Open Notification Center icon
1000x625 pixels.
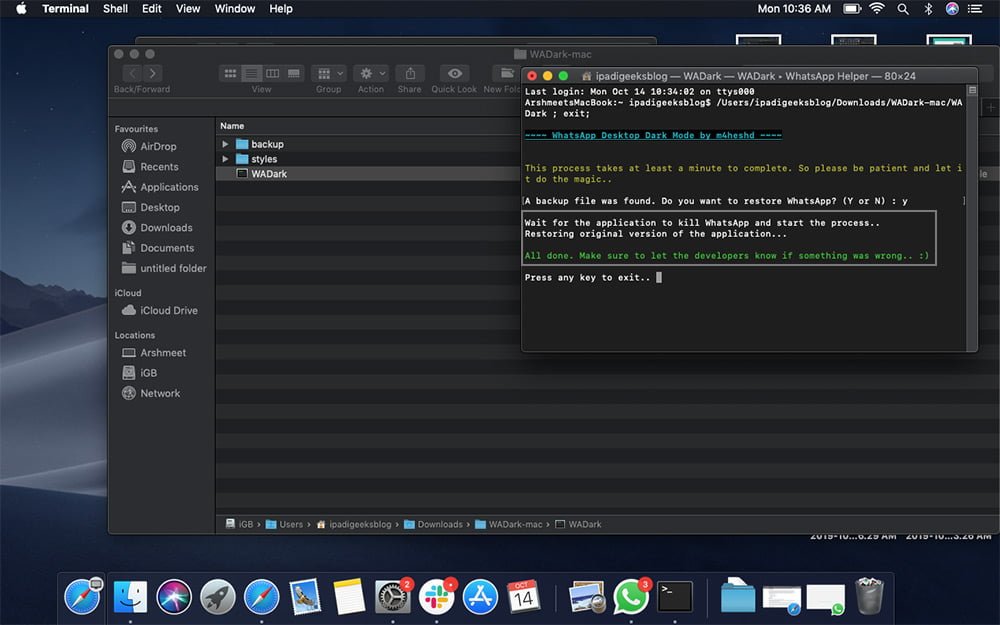[x=975, y=9]
